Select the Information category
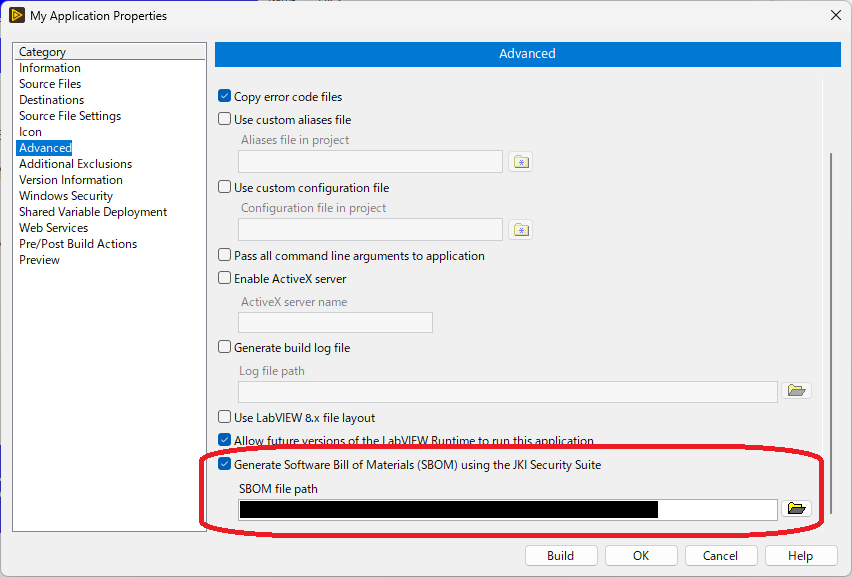Screen dimensions: 852x577 pyautogui.click(x=50, y=68)
